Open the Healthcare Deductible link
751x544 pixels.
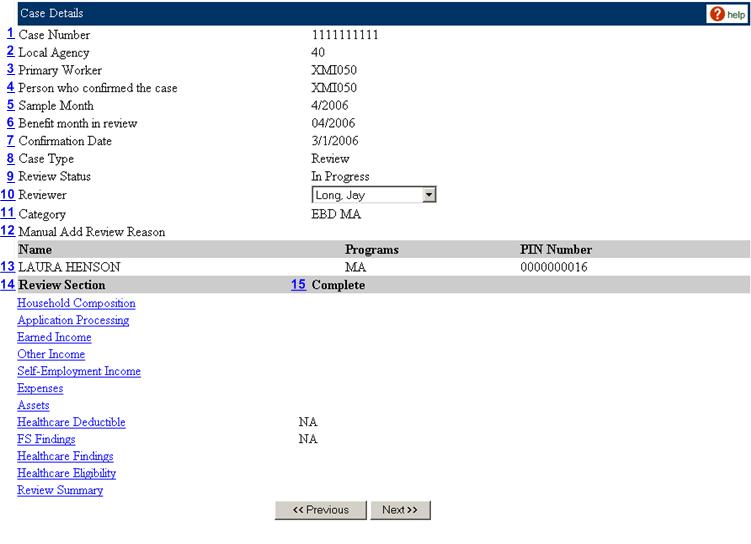tap(71, 422)
